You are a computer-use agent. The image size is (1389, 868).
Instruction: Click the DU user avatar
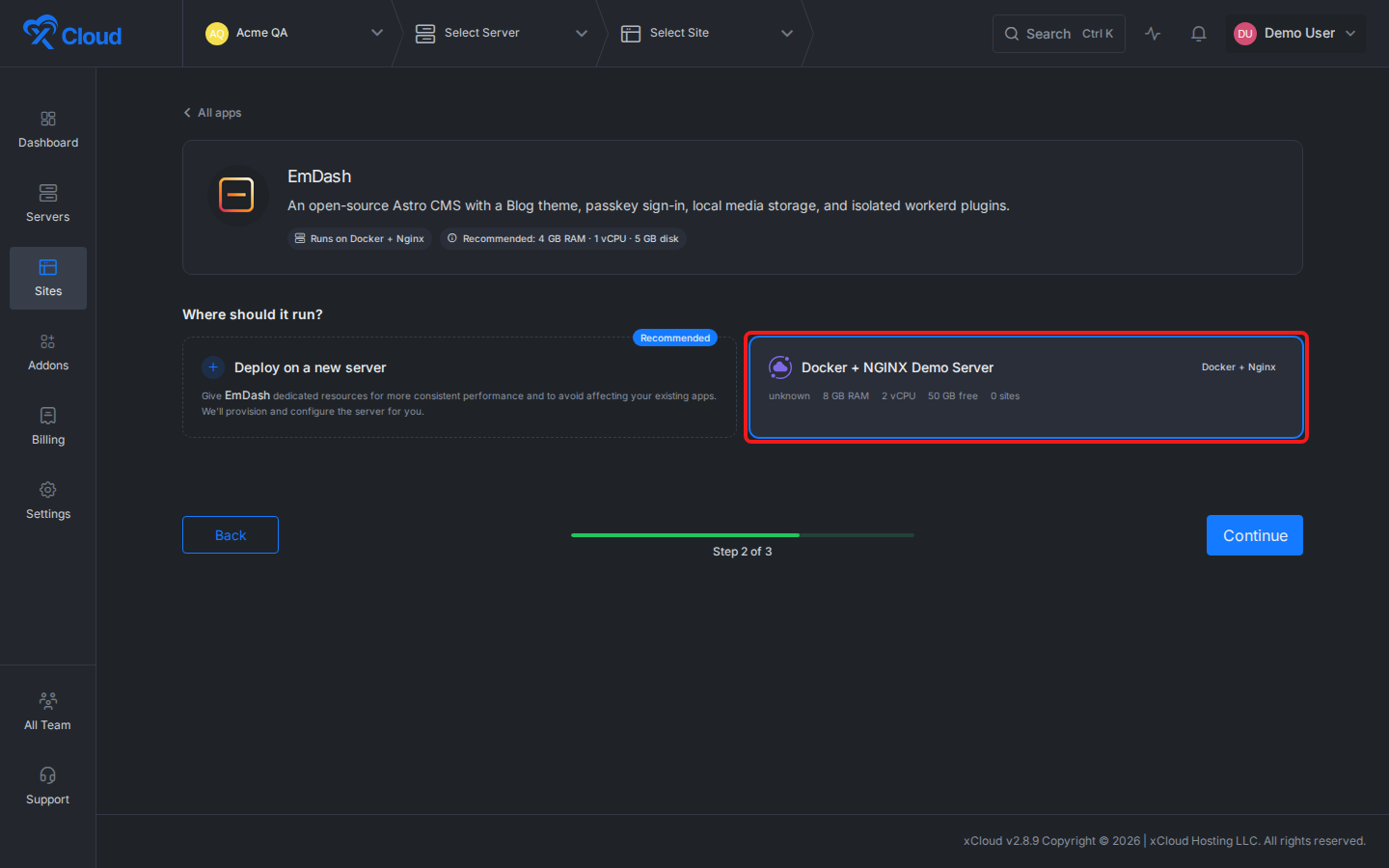pos(1245,34)
